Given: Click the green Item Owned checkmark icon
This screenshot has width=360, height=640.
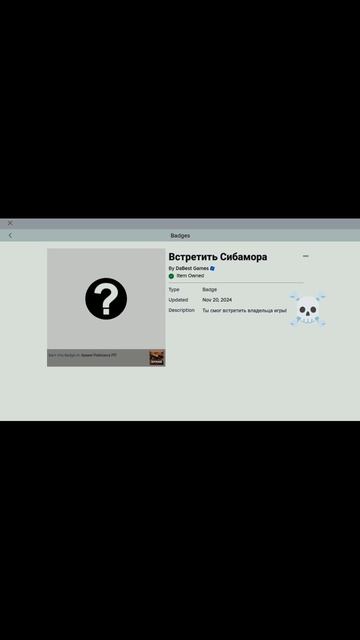Looking at the screenshot, I should pyautogui.click(x=171, y=276).
